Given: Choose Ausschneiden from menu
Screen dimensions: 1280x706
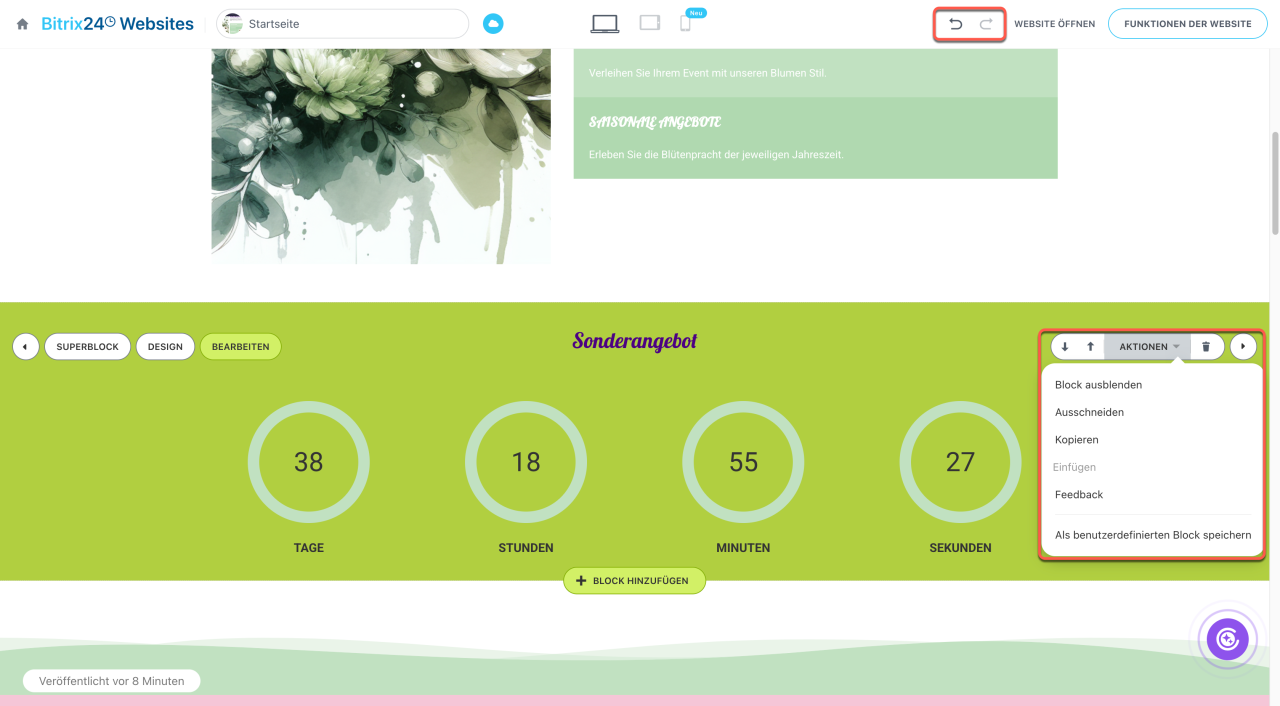Looking at the screenshot, I should [1089, 412].
